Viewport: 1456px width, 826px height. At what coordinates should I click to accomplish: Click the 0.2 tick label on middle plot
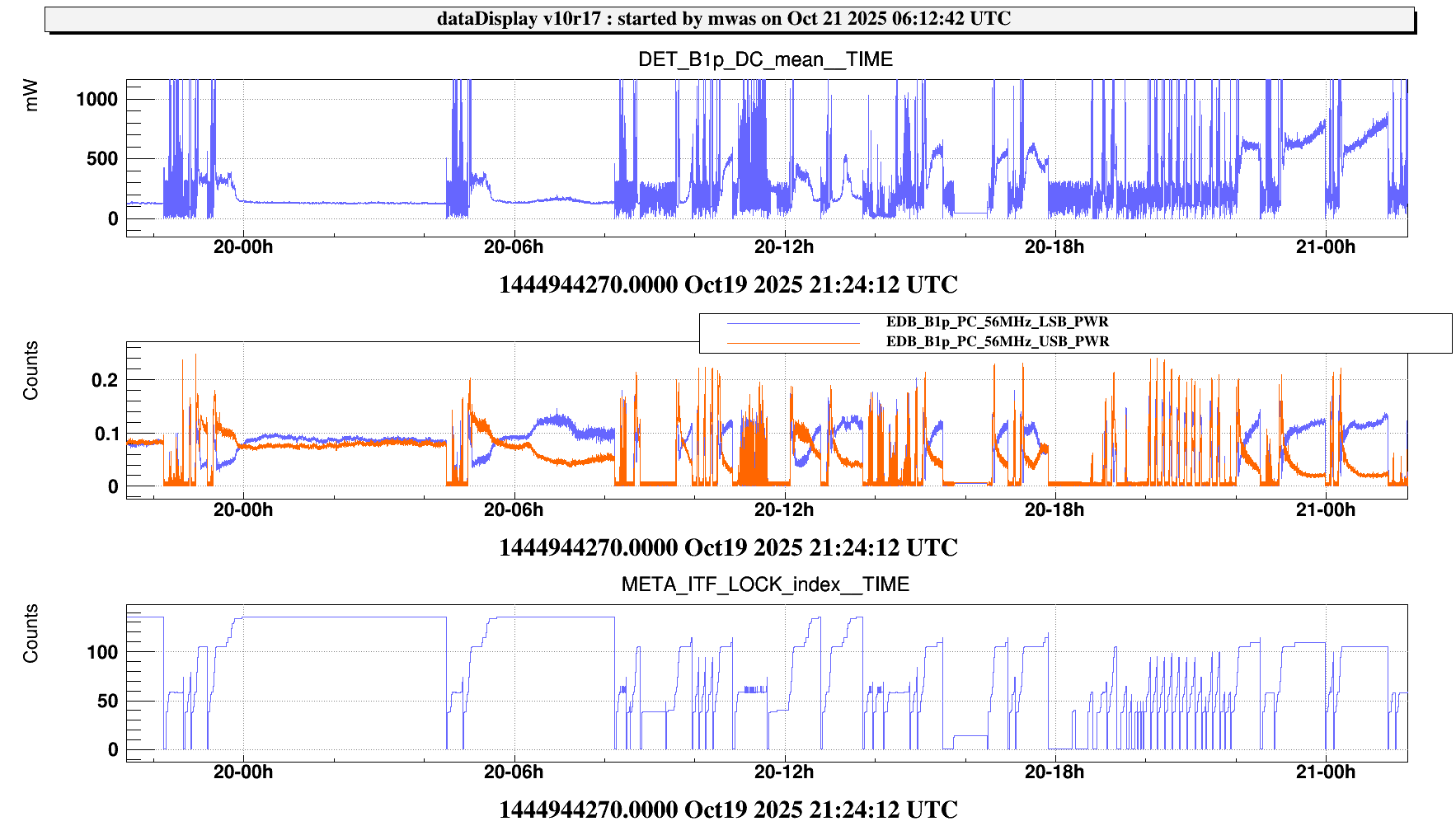(x=105, y=381)
